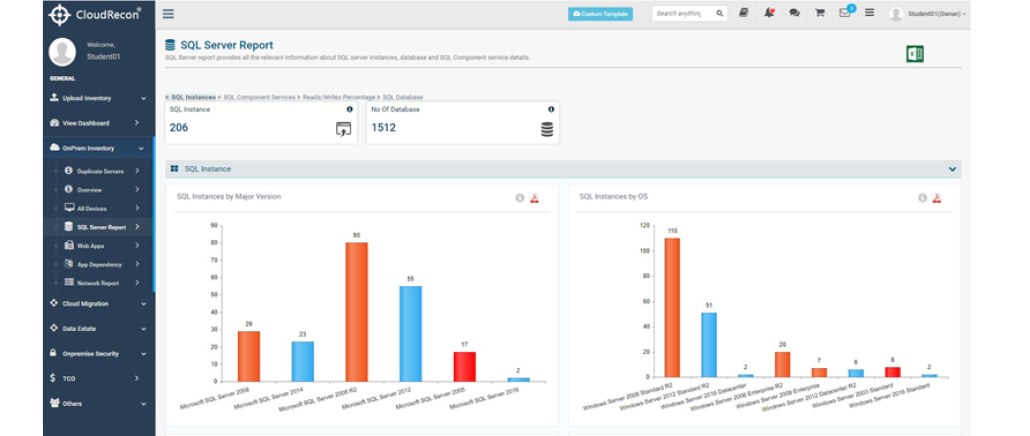Collapse OnPrem Inventory section
The image size is (1030, 436).
[x=98, y=148]
